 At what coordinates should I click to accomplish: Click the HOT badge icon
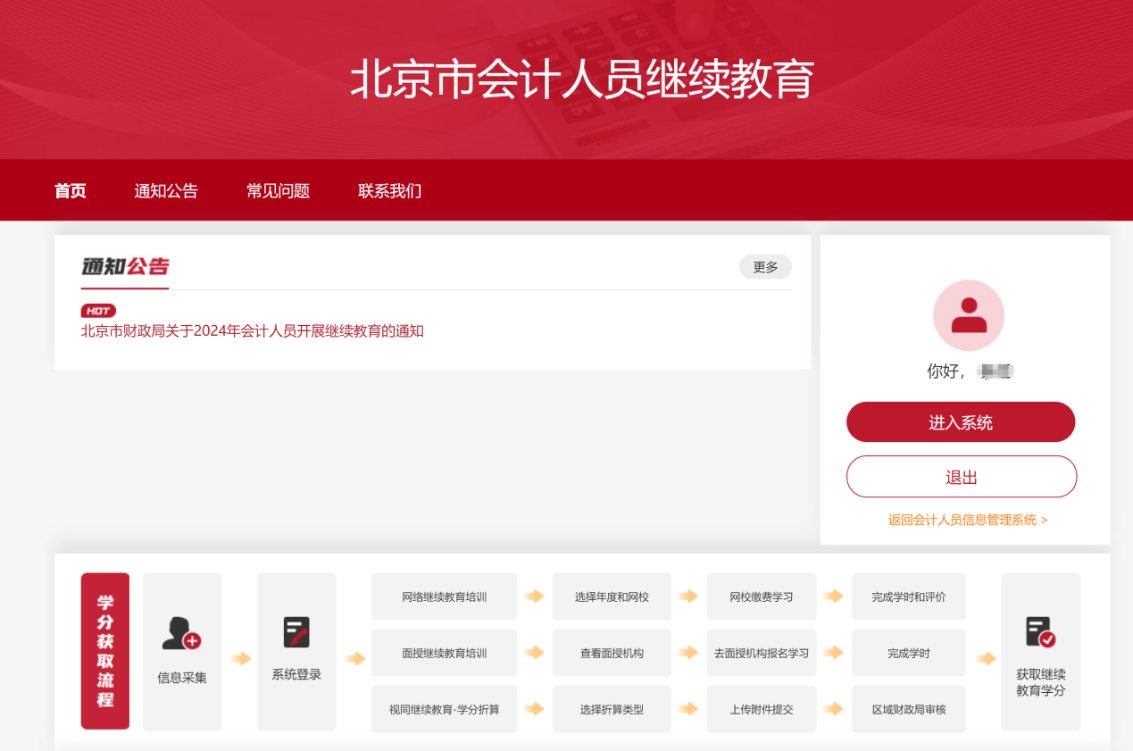pos(97,310)
